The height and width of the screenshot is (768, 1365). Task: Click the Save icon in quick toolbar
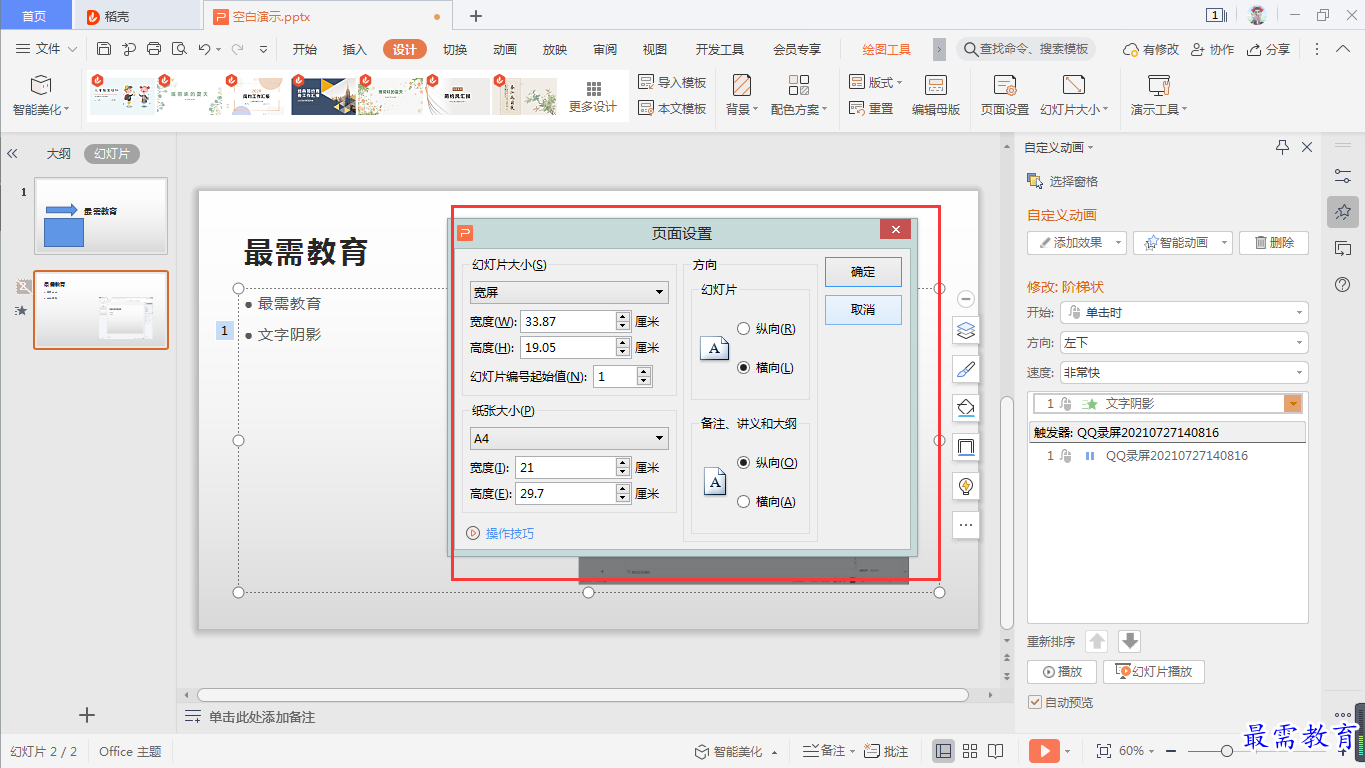(x=104, y=49)
